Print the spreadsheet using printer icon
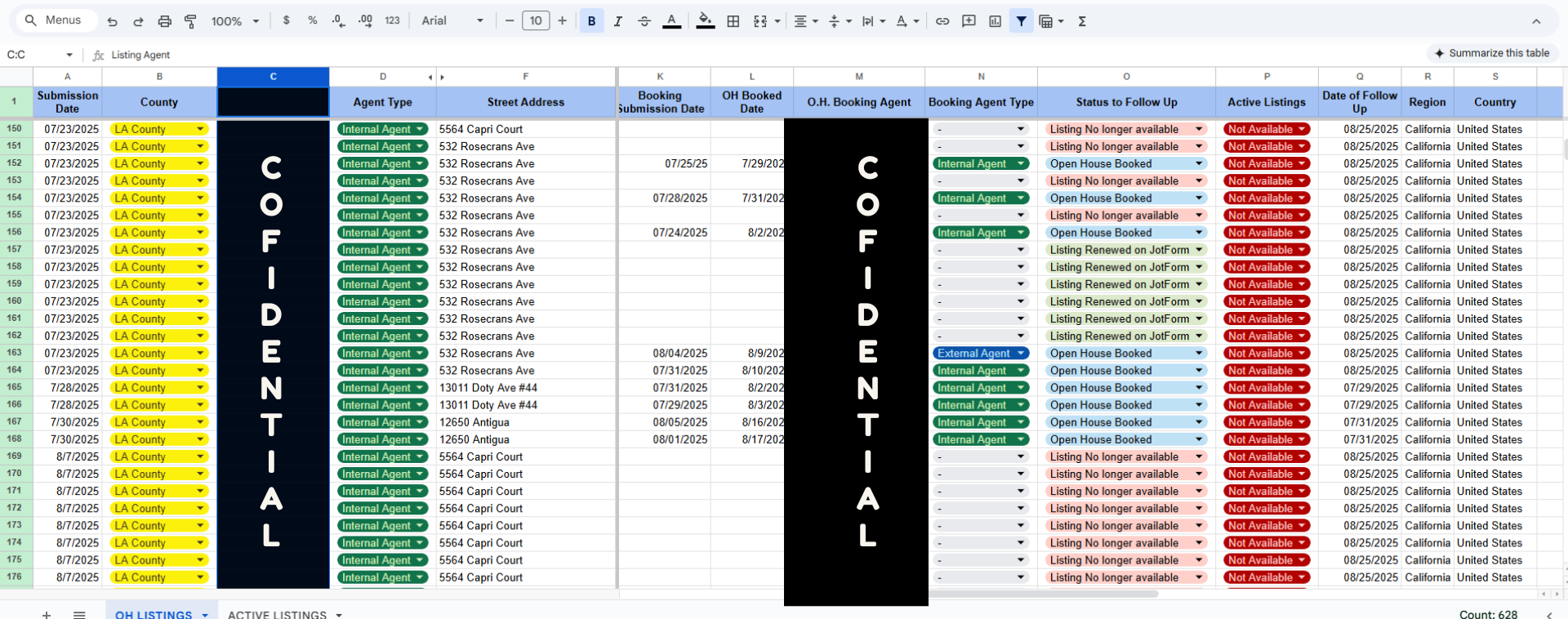The width and height of the screenshot is (1568, 619). click(164, 21)
